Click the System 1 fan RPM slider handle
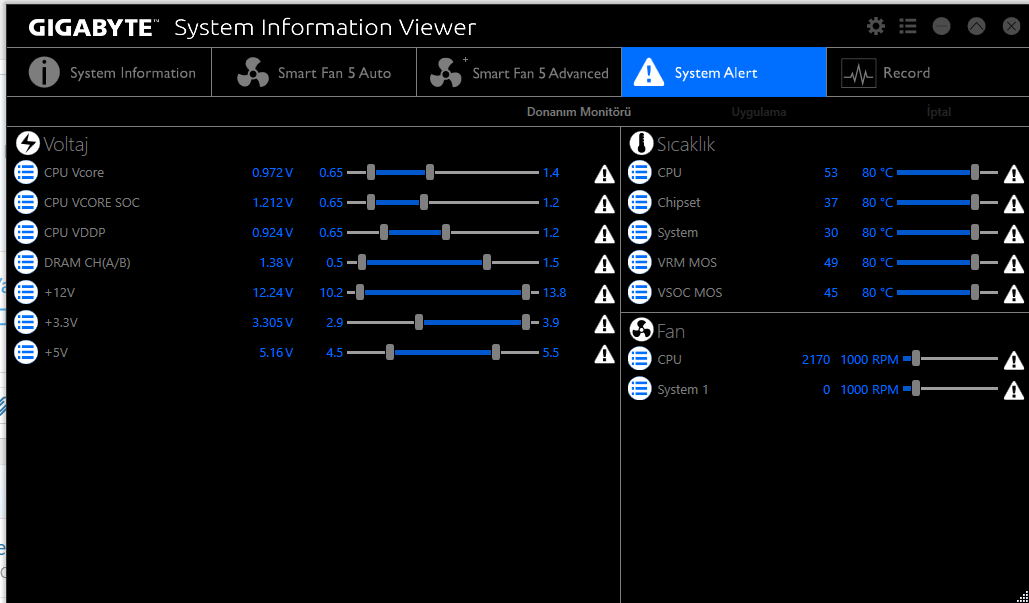The image size is (1029, 603). point(915,389)
